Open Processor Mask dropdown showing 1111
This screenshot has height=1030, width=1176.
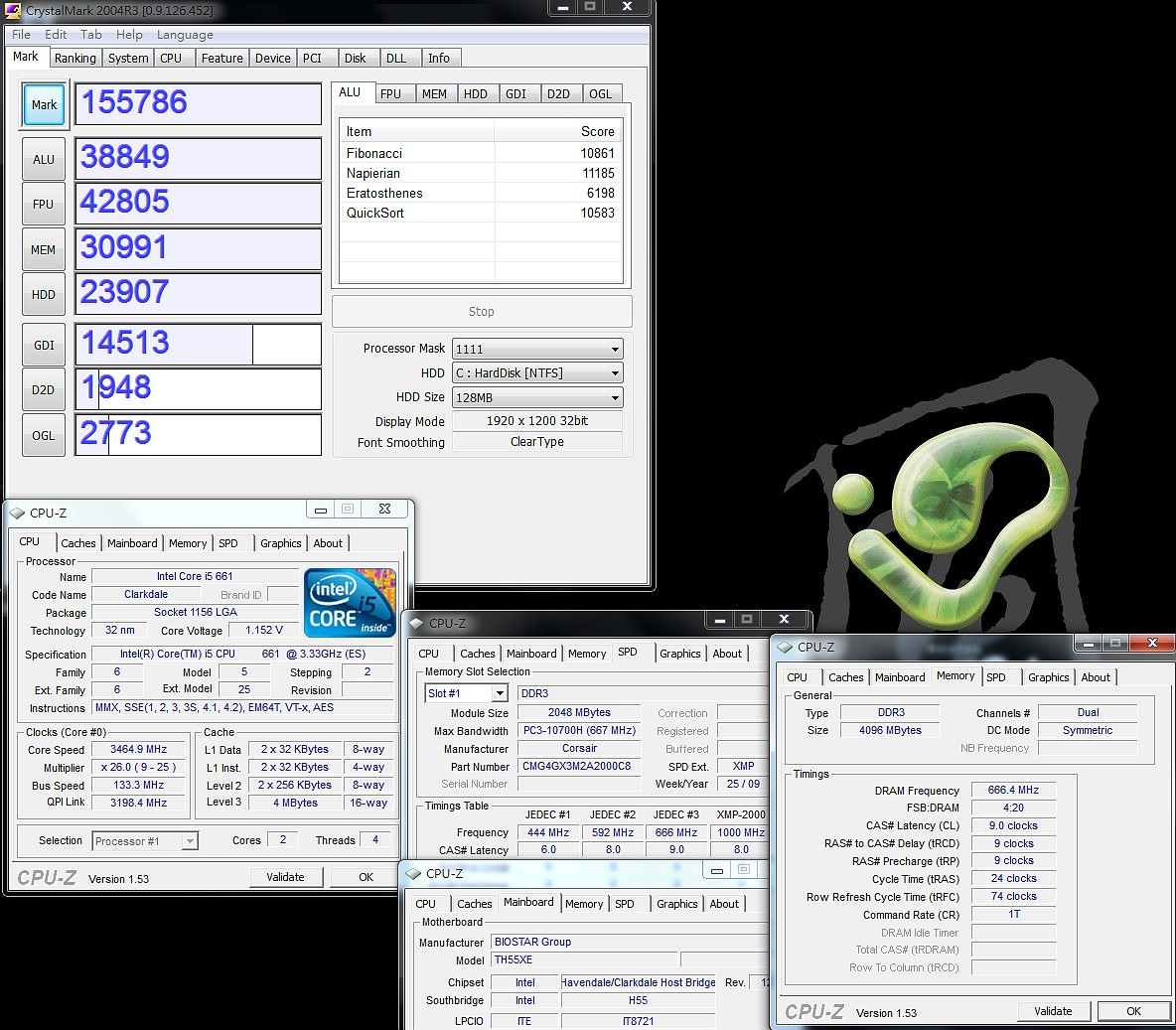pyautogui.click(x=537, y=349)
